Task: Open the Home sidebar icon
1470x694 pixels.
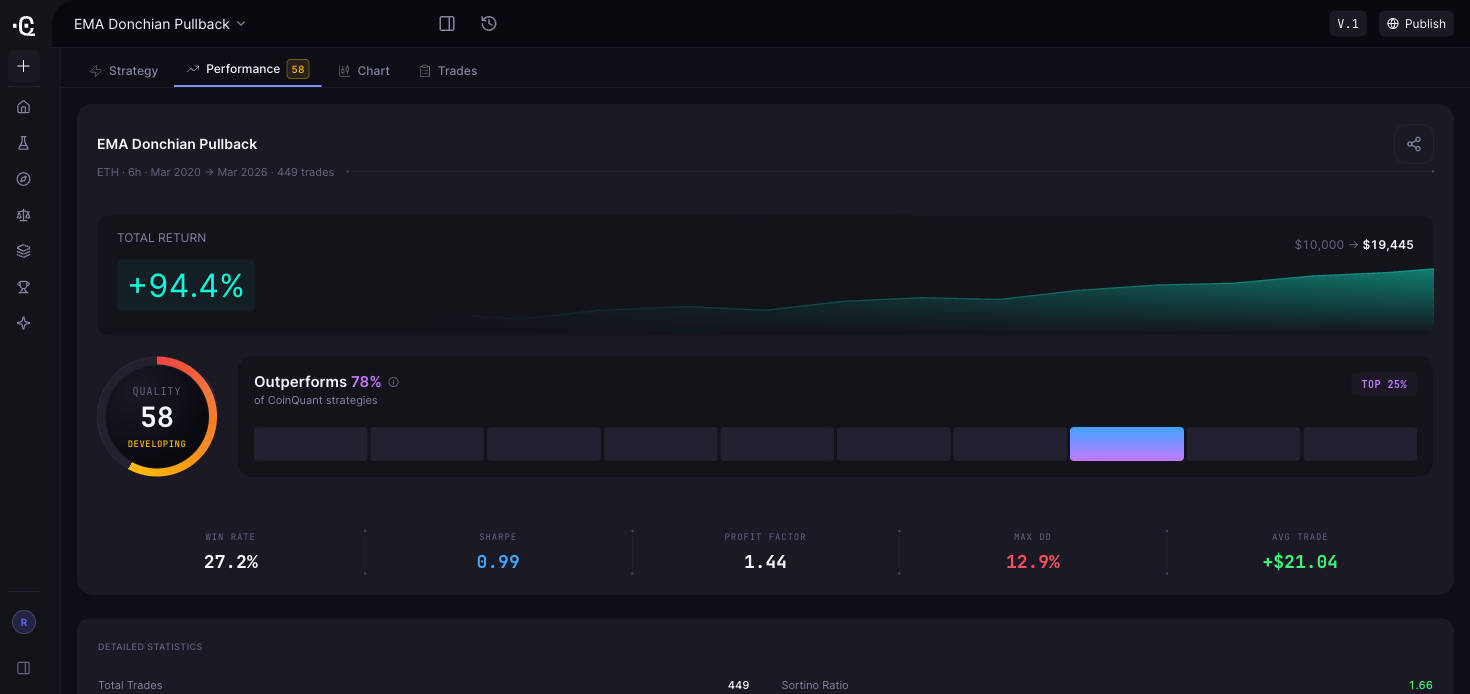Action: (x=24, y=107)
